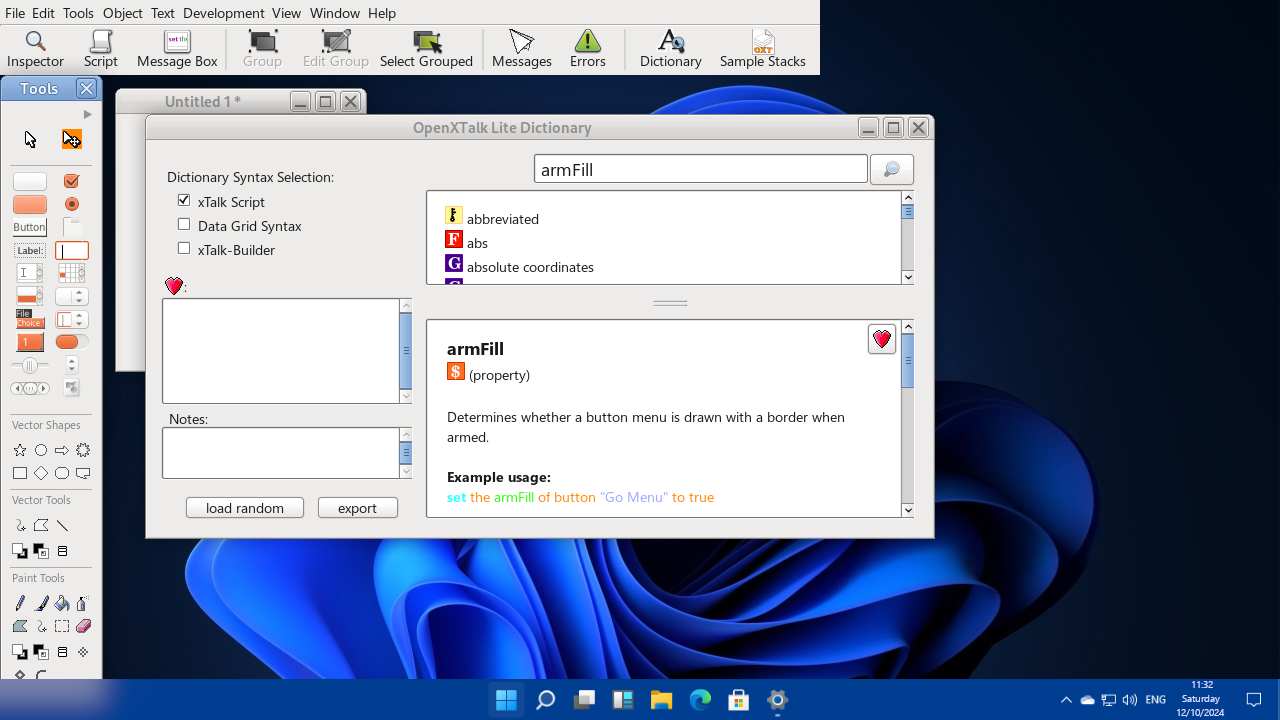Image resolution: width=1280 pixels, height=720 pixels.
Task: Open Microsoft Edge from taskbar
Action: point(700,699)
